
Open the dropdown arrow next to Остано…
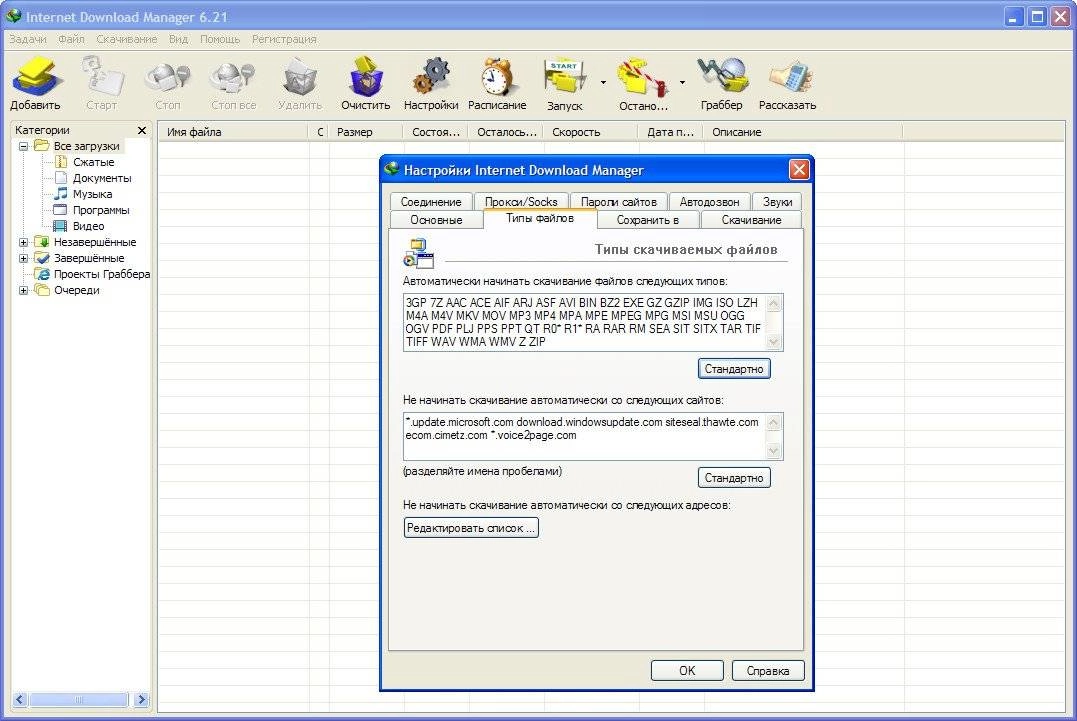tap(682, 82)
